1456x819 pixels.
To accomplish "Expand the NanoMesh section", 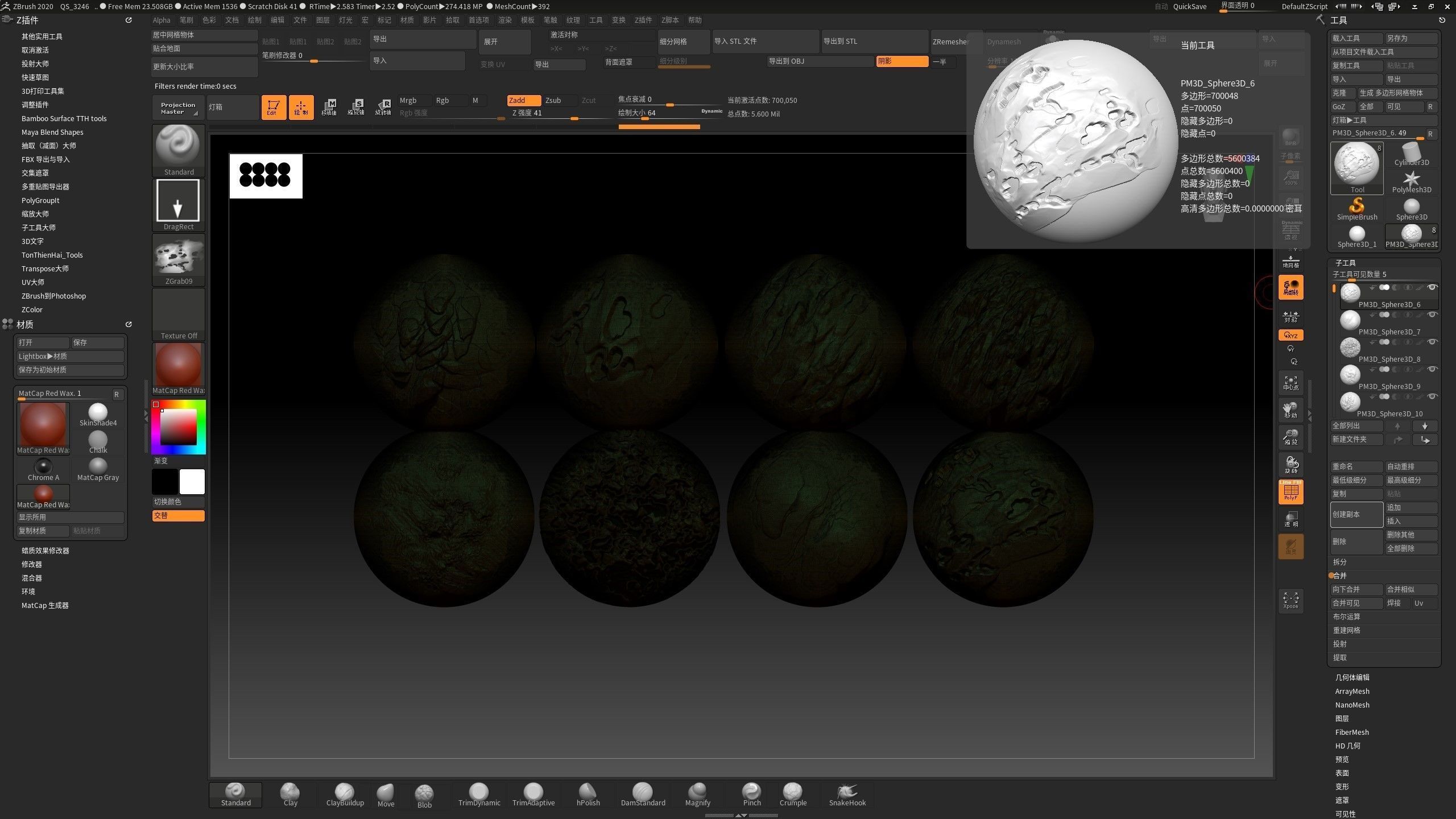I will [x=1352, y=705].
